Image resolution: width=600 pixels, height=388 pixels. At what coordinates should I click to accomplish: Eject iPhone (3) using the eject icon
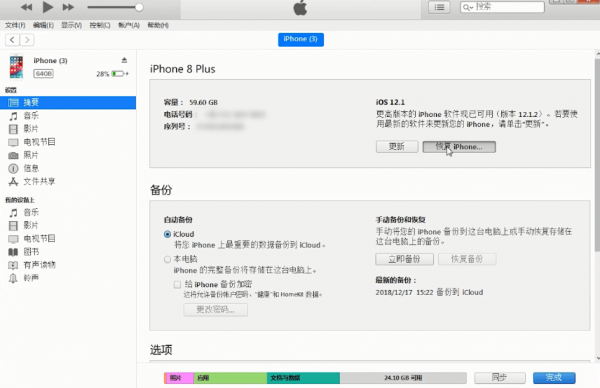[124, 60]
